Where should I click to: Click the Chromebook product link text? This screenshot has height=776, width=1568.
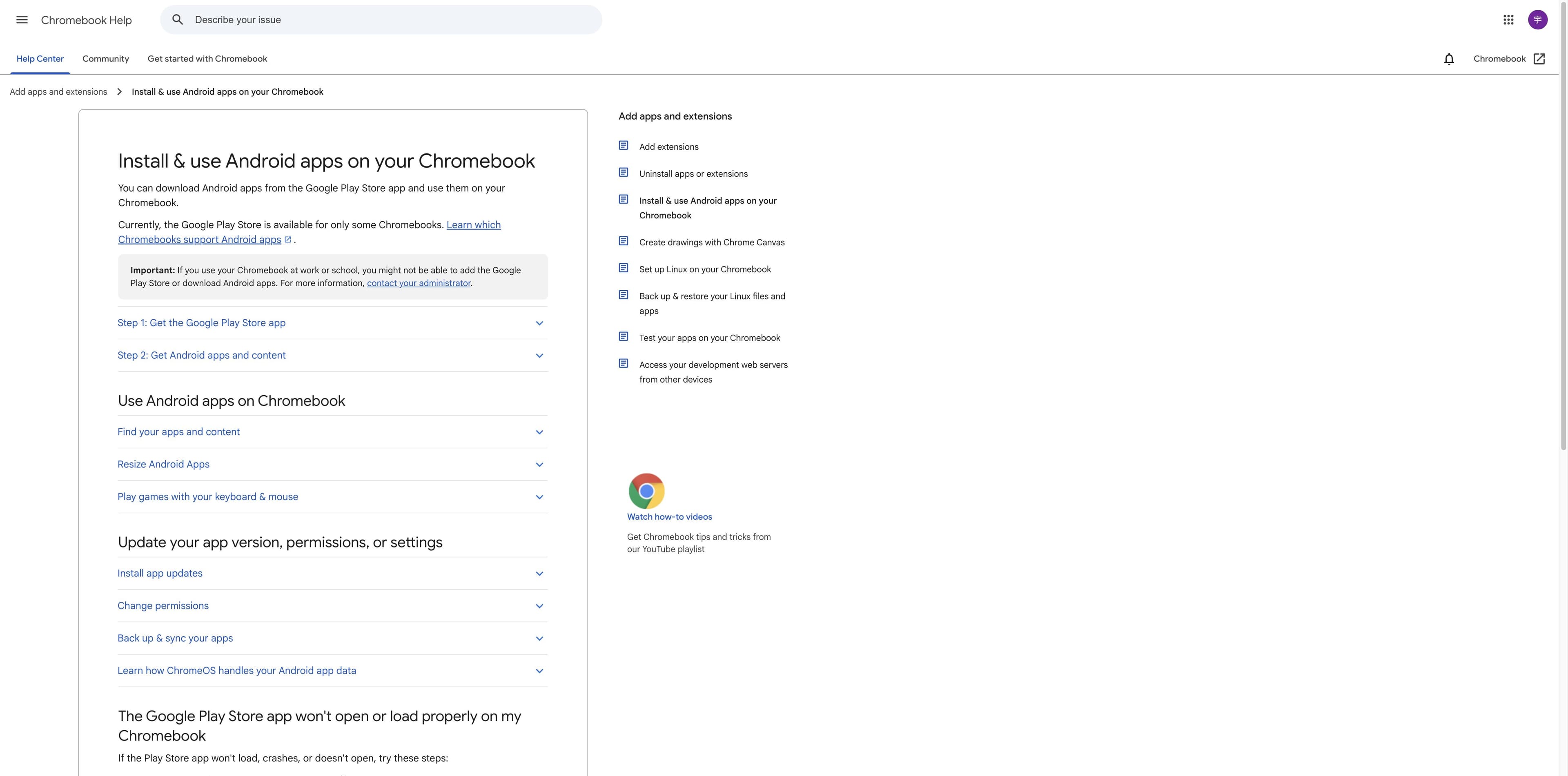[1499, 58]
